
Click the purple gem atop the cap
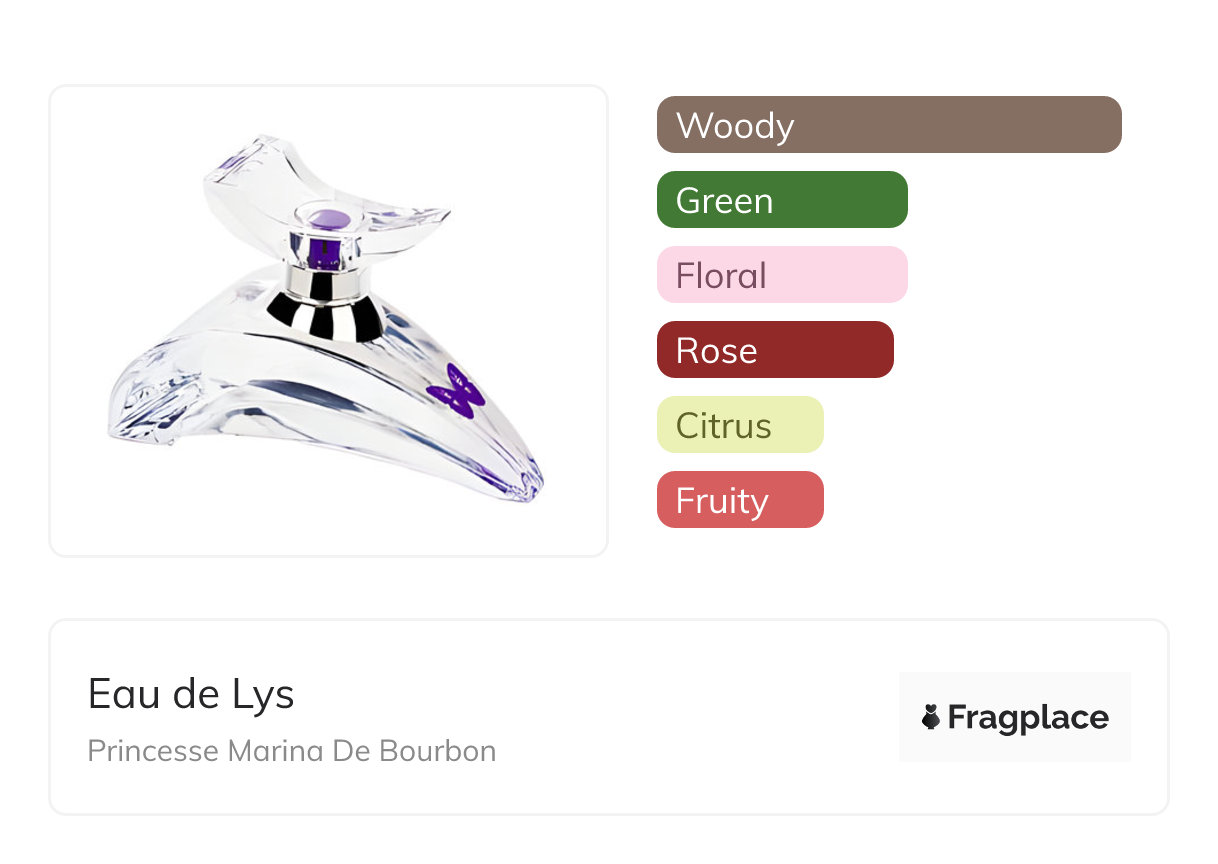(x=329, y=219)
